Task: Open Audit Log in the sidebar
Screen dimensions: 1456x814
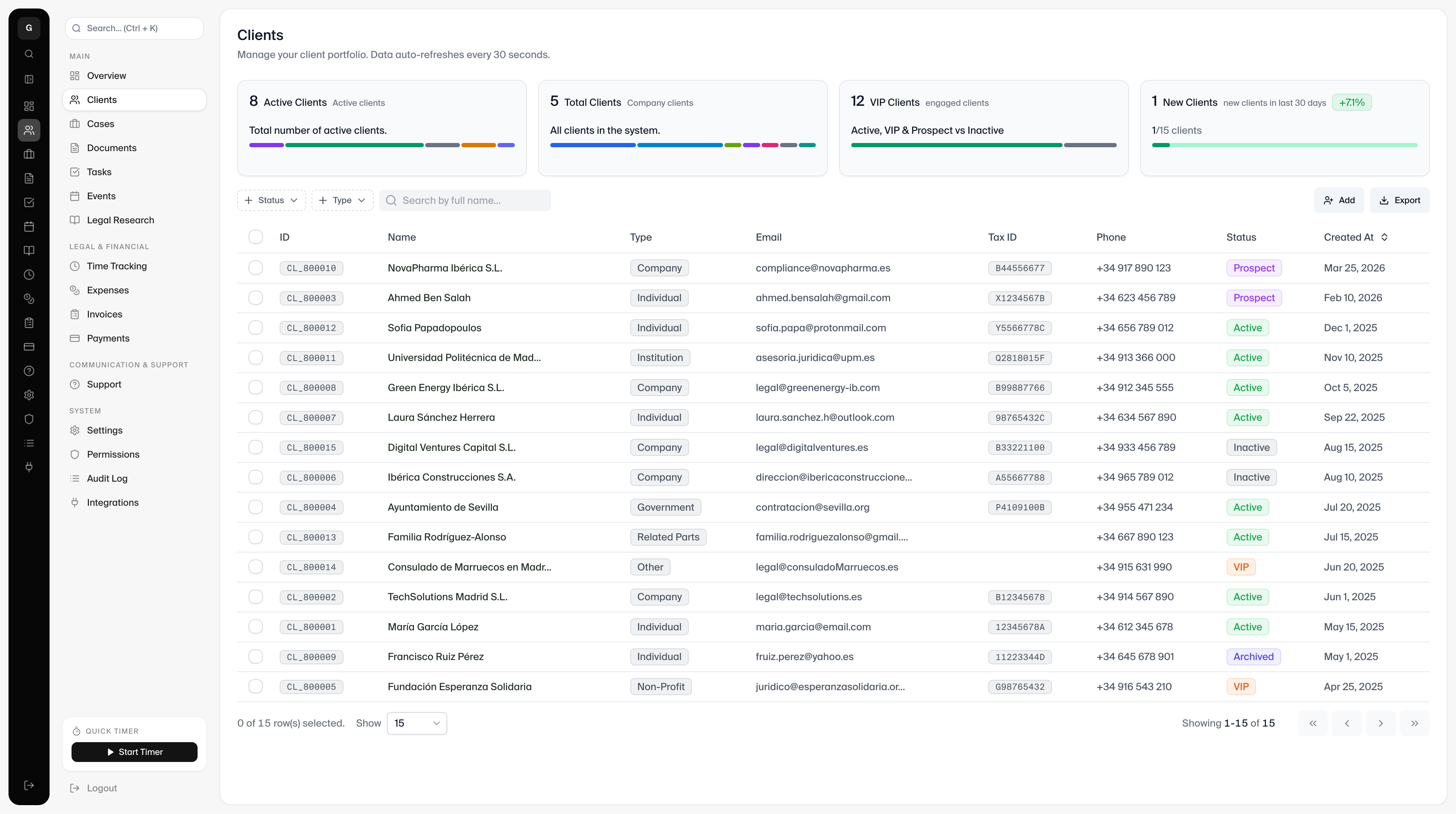Action: 135,478
